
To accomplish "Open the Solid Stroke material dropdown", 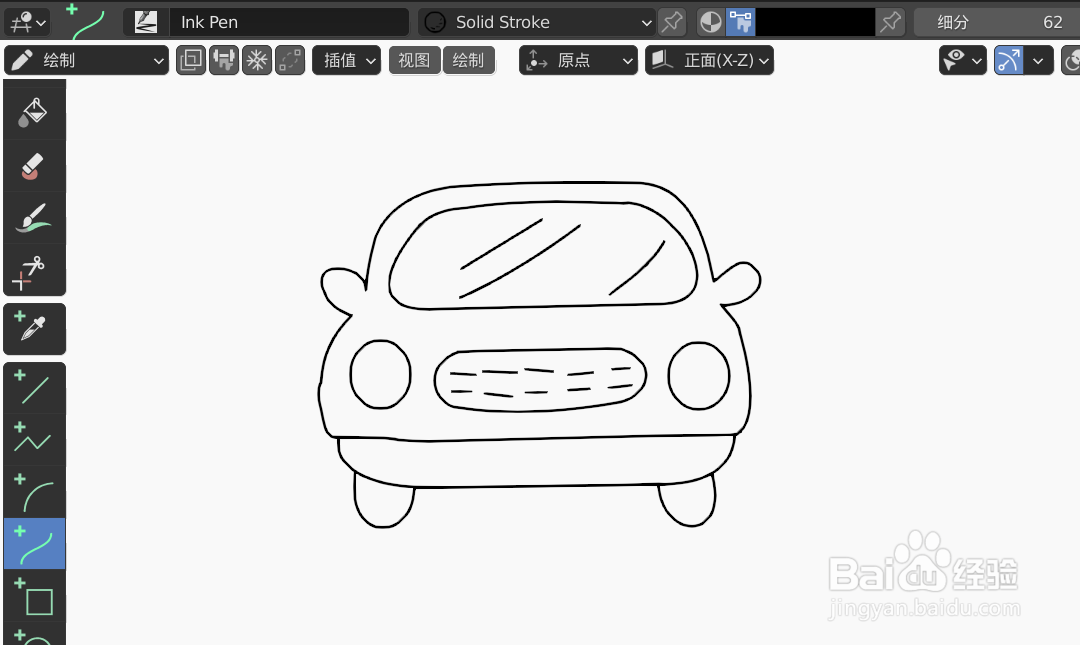I will pos(537,22).
